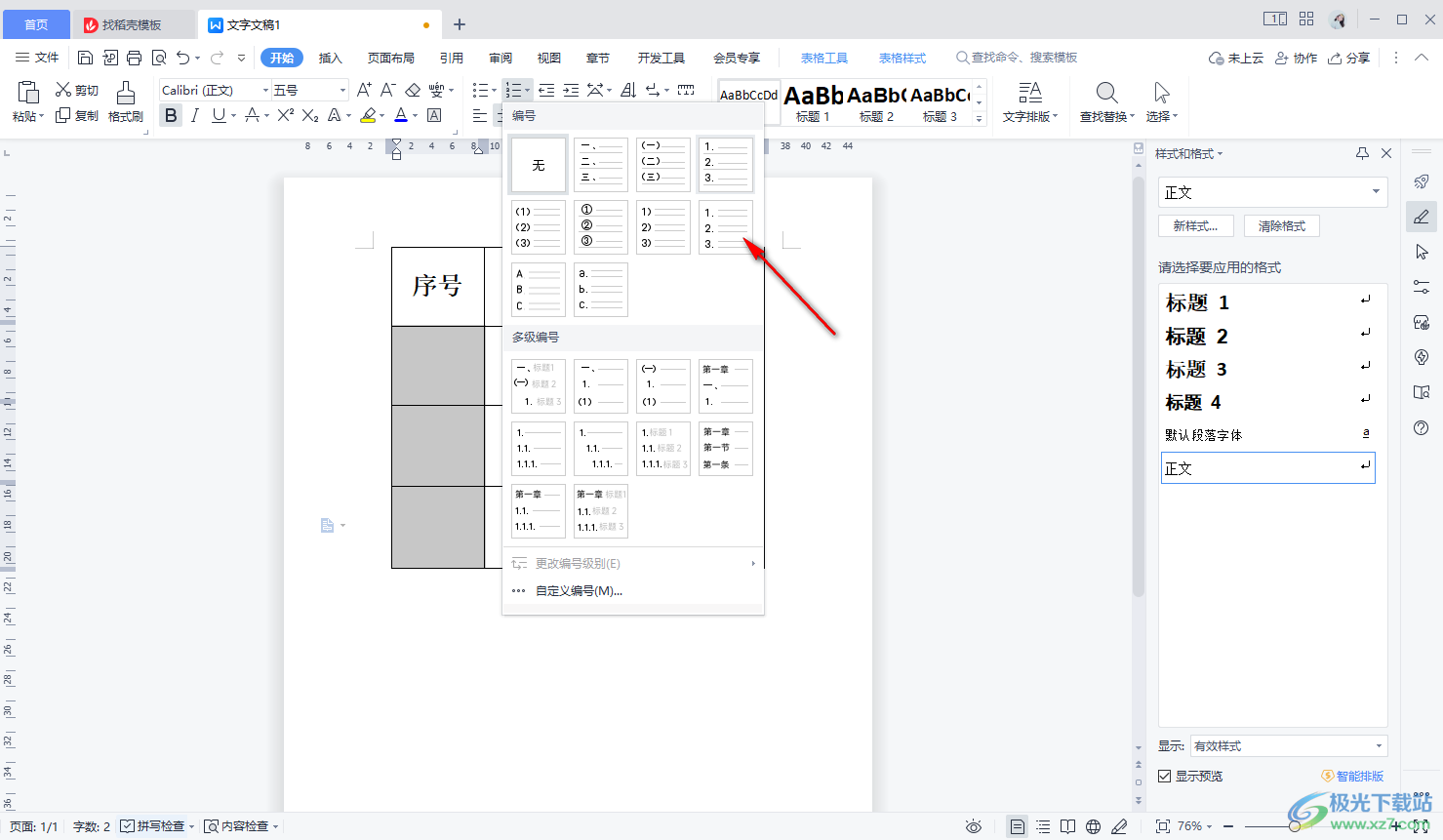Expand the paste options arrow
1443x840 pixels.
[x=43, y=116]
